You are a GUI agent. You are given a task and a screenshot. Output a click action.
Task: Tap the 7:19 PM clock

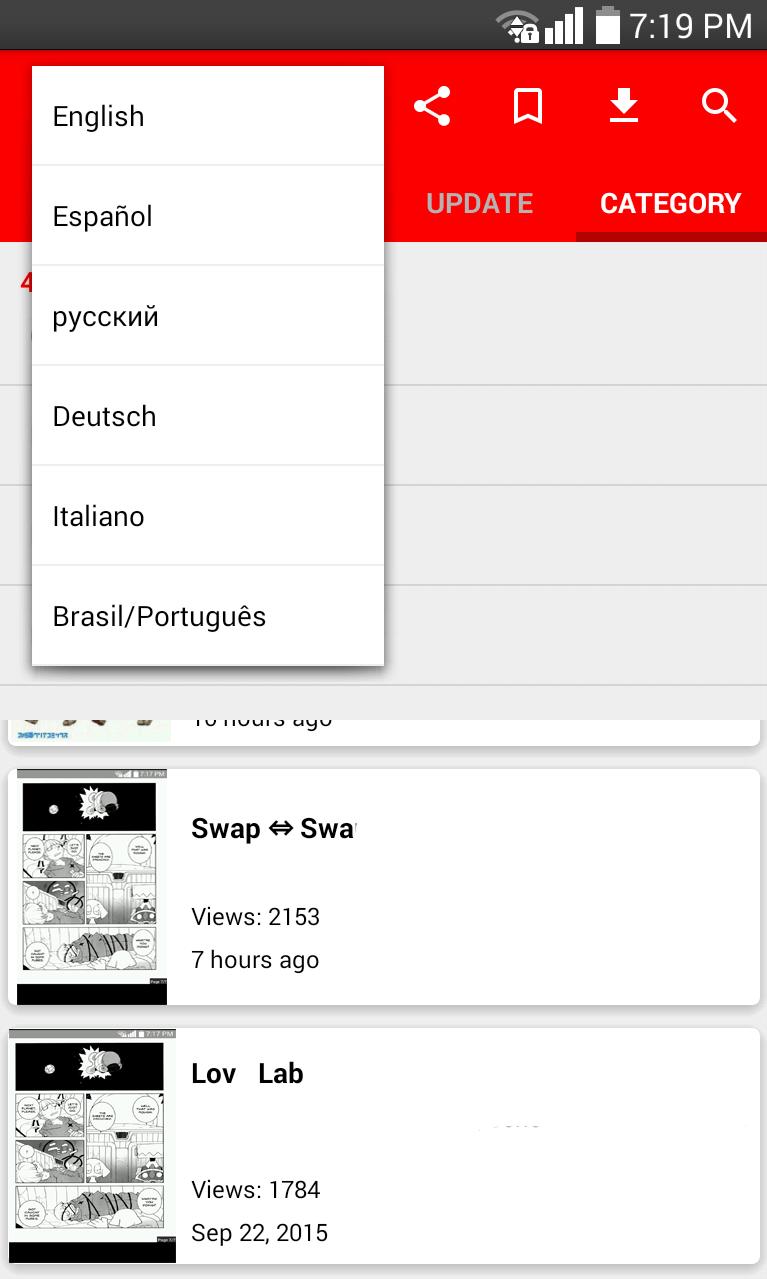[x=690, y=26]
